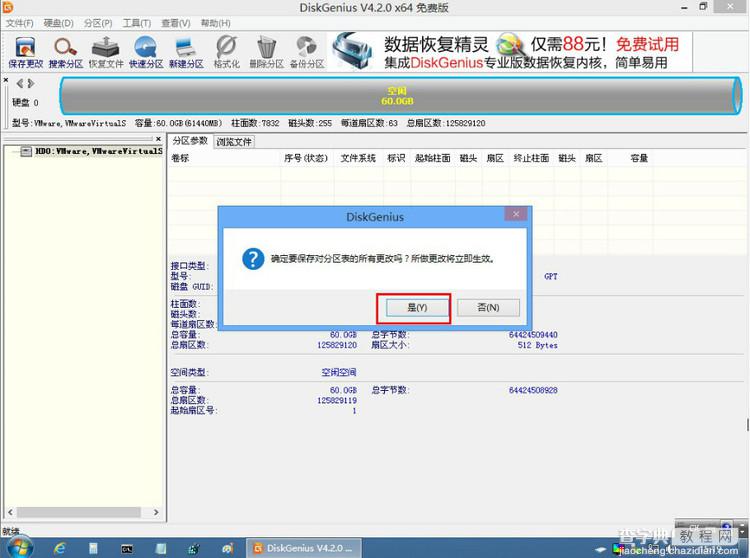Click the 起始柱面 column header
The image size is (750, 558).
432,158
